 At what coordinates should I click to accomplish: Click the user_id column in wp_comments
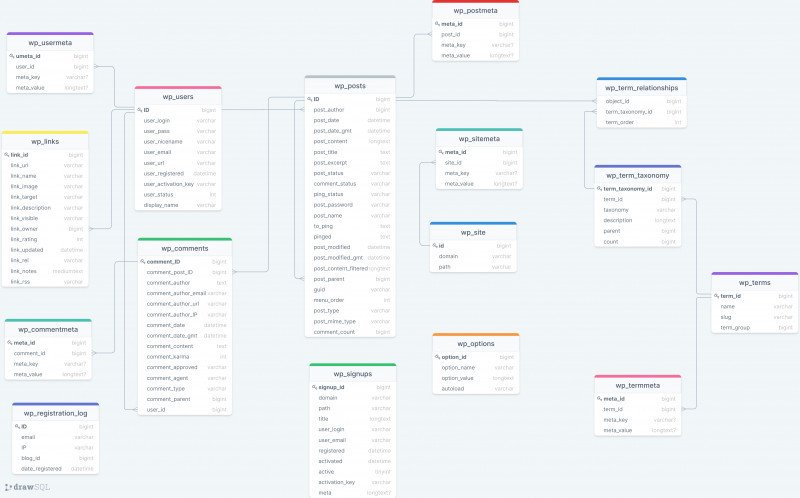tap(185, 410)
